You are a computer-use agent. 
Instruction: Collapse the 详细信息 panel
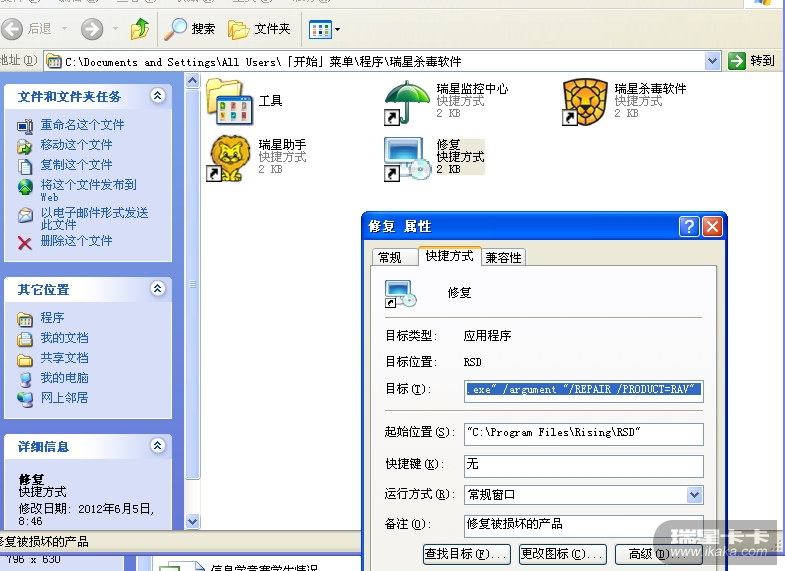click(x=158, y=445)
